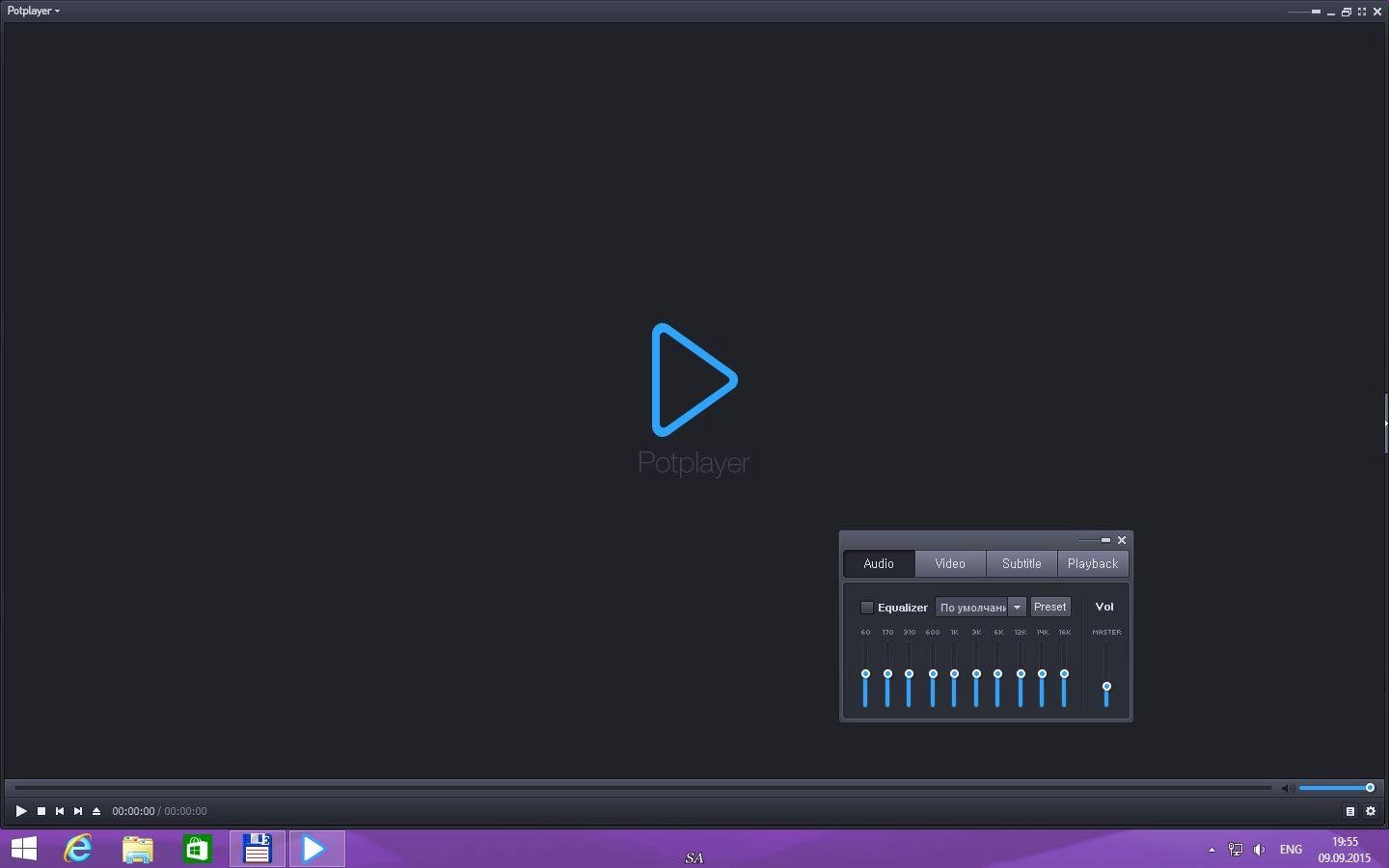This screenshot has height=868, width=1389.
Task: Click the main volume slider handle
Action: (1370, 788)
